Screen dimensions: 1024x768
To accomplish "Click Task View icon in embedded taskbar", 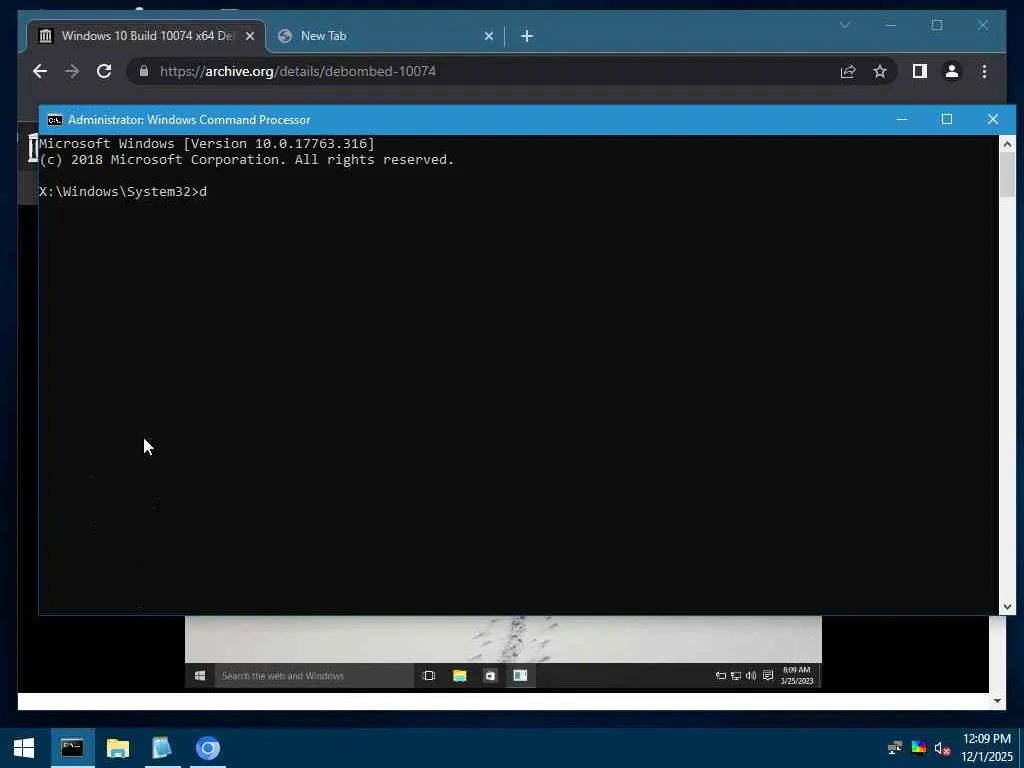I will (429, 676).
